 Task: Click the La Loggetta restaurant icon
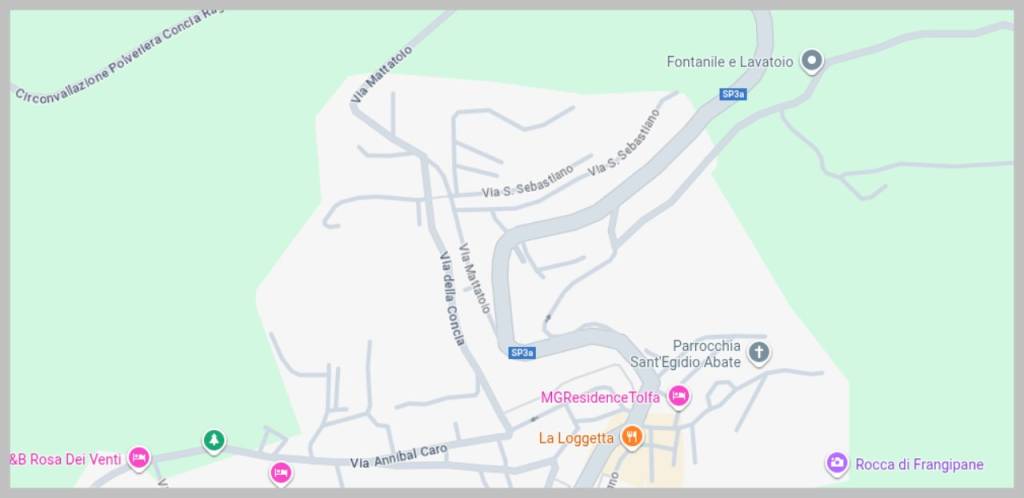[x=631, y=437]
